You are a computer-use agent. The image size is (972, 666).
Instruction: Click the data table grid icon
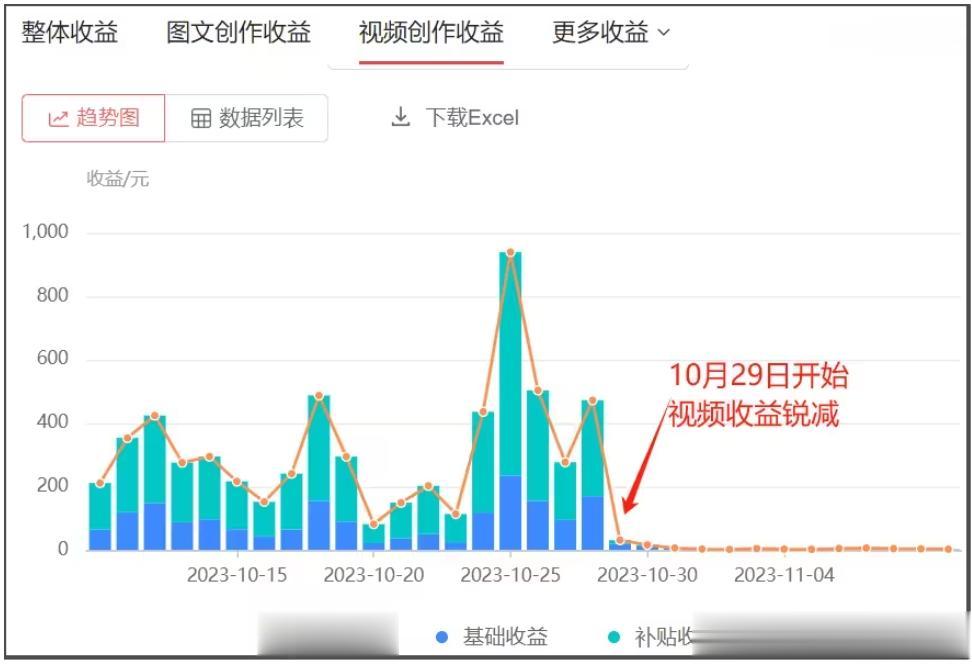tap(201, 118)
